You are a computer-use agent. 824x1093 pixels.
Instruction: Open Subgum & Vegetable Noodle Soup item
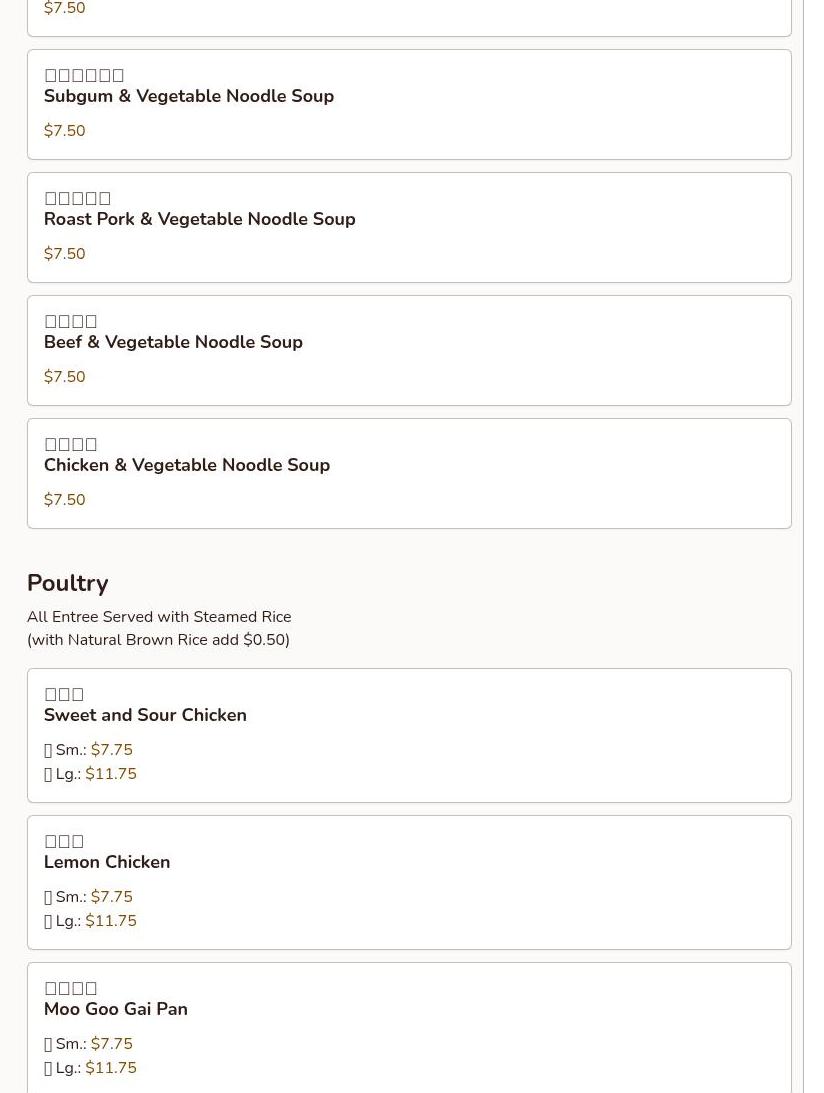pos(189,97)
